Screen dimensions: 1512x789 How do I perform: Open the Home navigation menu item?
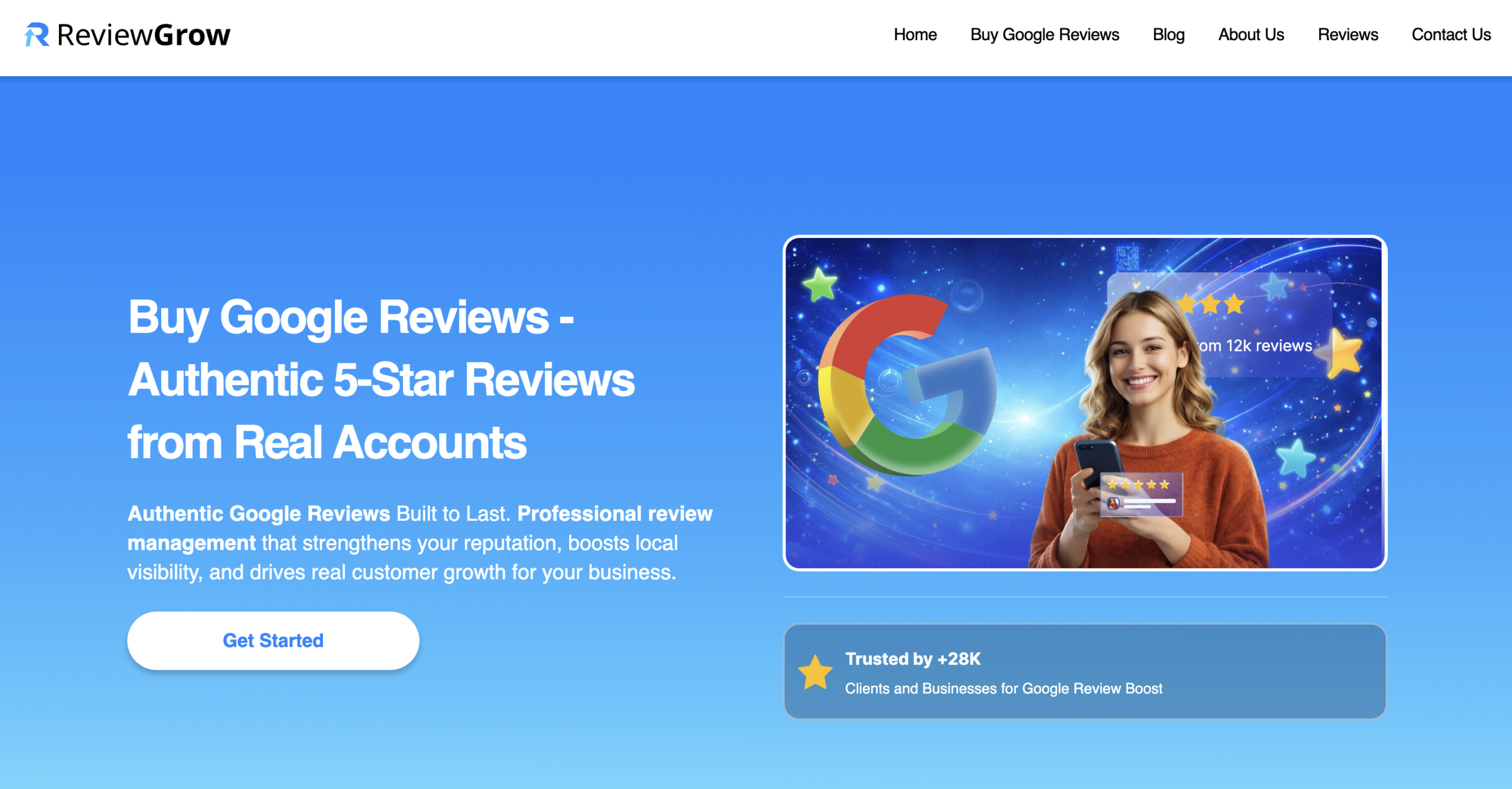pyautogui.click(x=915, y=35)
